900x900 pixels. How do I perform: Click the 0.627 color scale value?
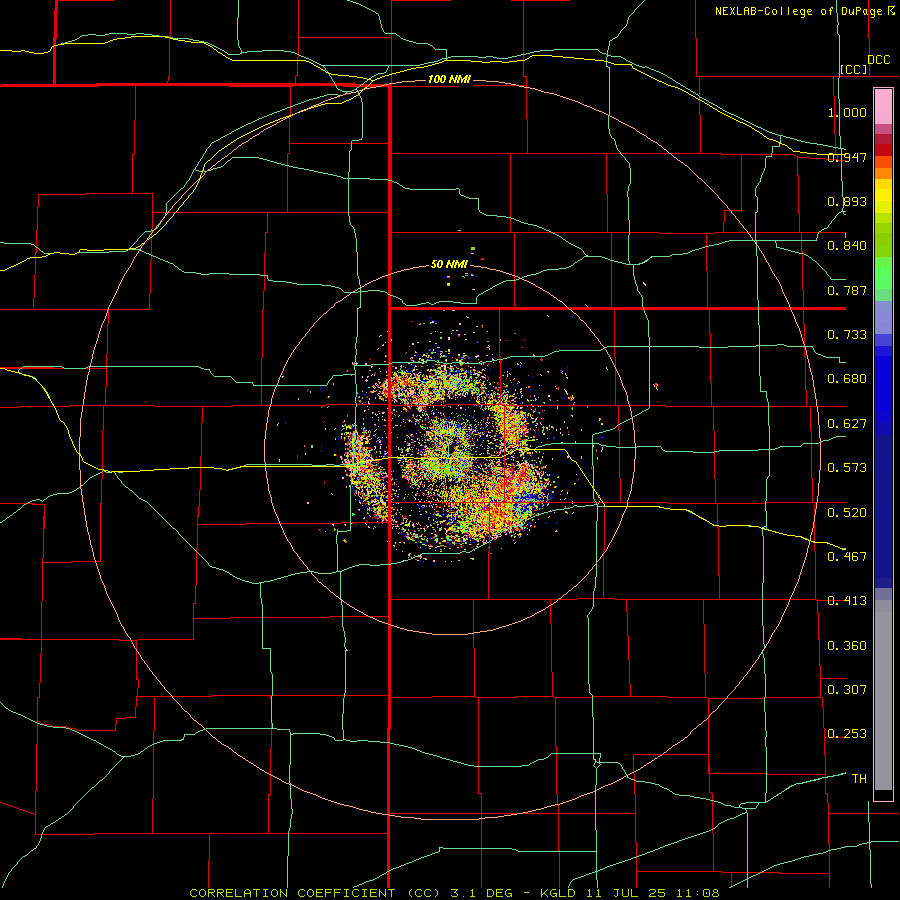(x=847, y=424)
